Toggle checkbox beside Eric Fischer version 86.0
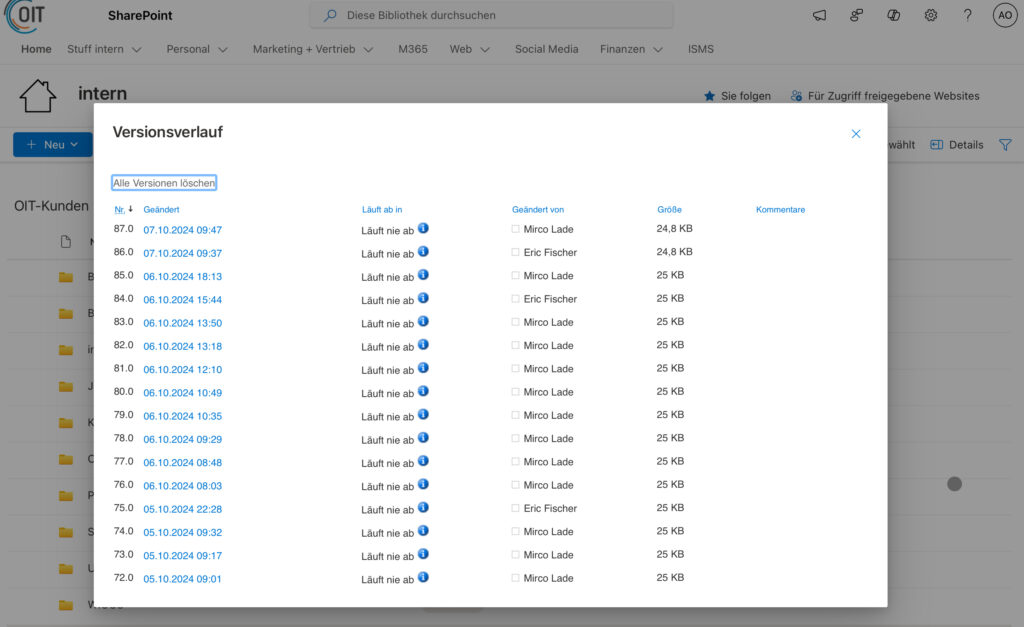The image size is (1024, 627). coord(516,253)
